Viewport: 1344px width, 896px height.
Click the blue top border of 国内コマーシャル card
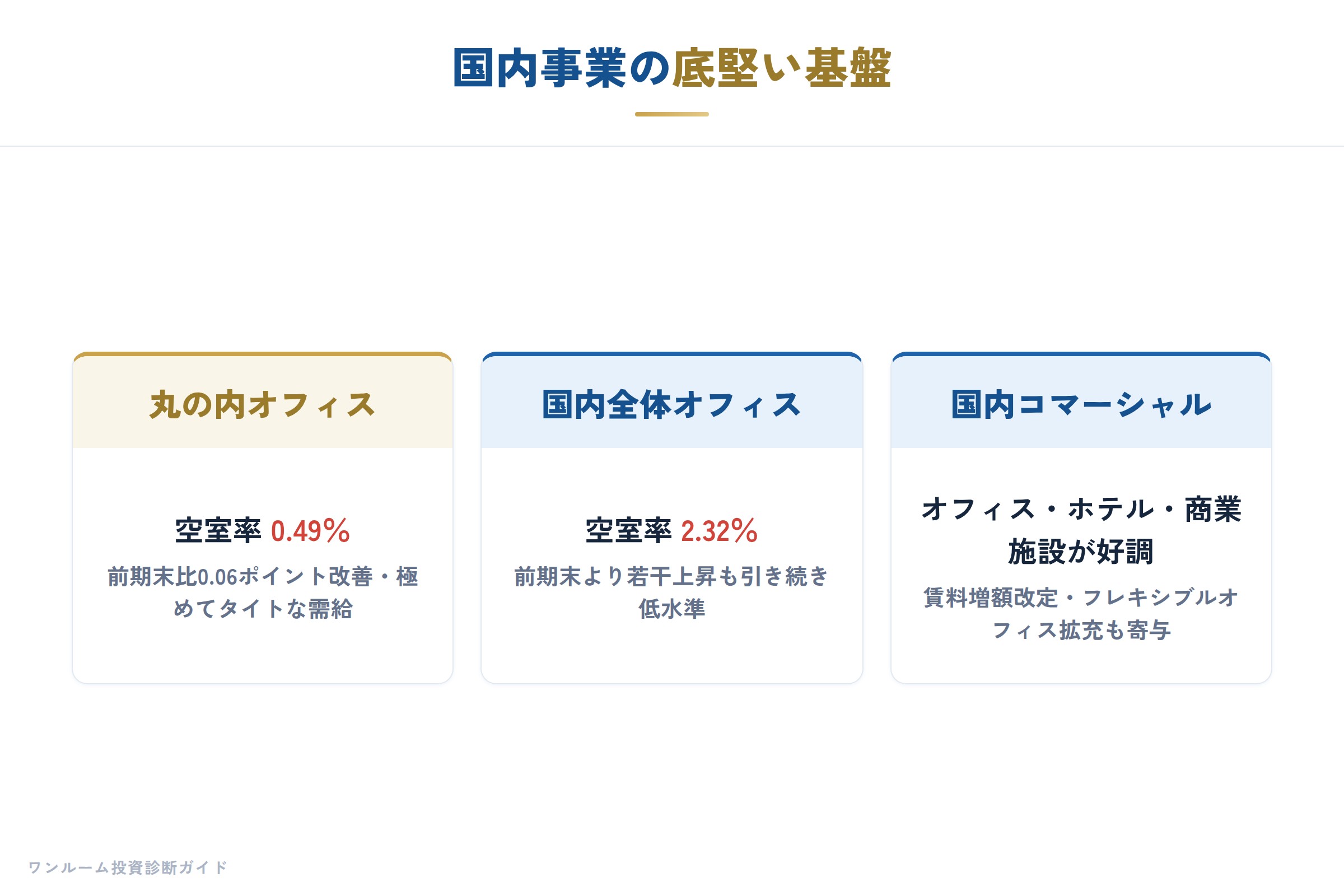pyautogui.click(x=1081, y=354)
